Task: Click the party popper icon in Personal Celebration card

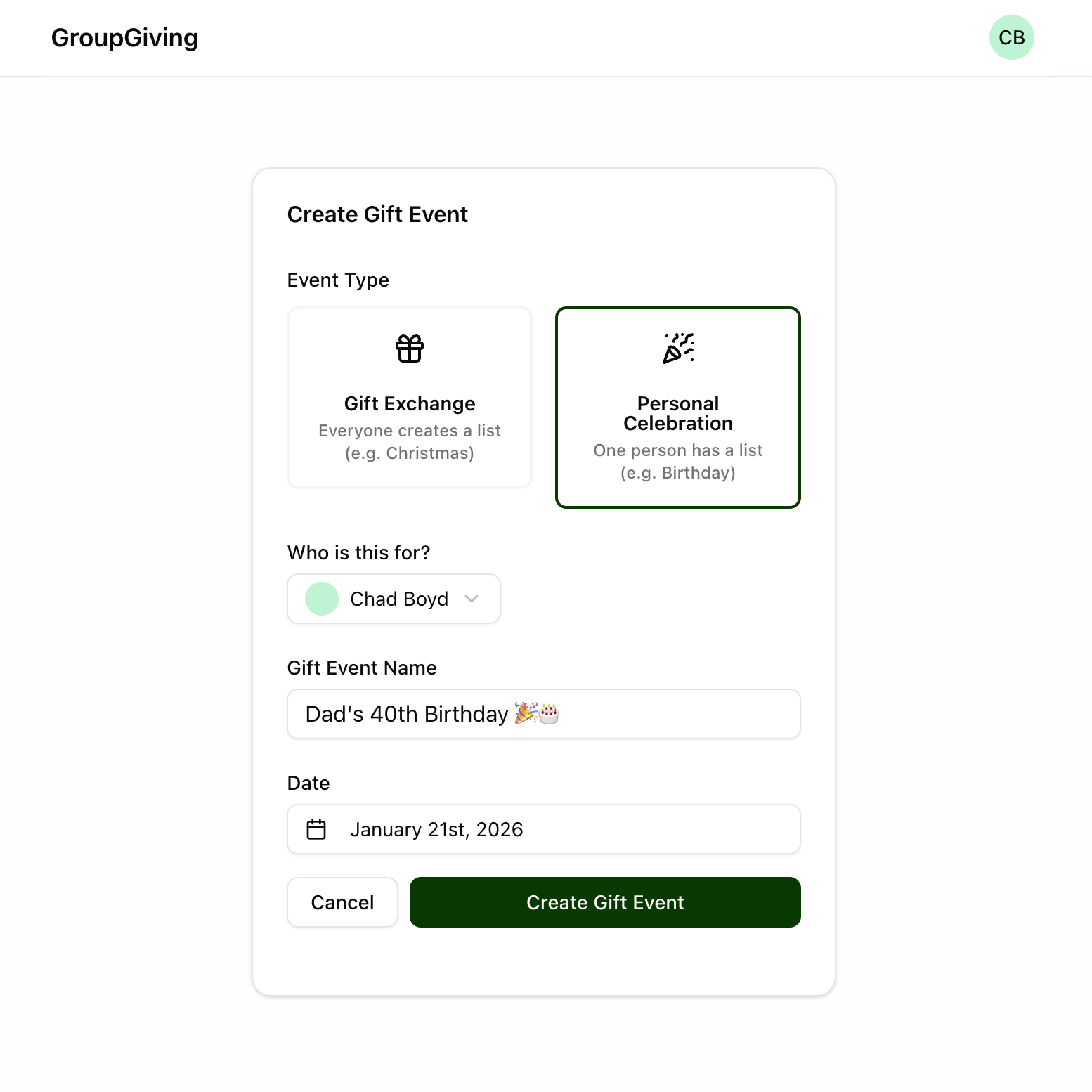Action: pos(677,348)
